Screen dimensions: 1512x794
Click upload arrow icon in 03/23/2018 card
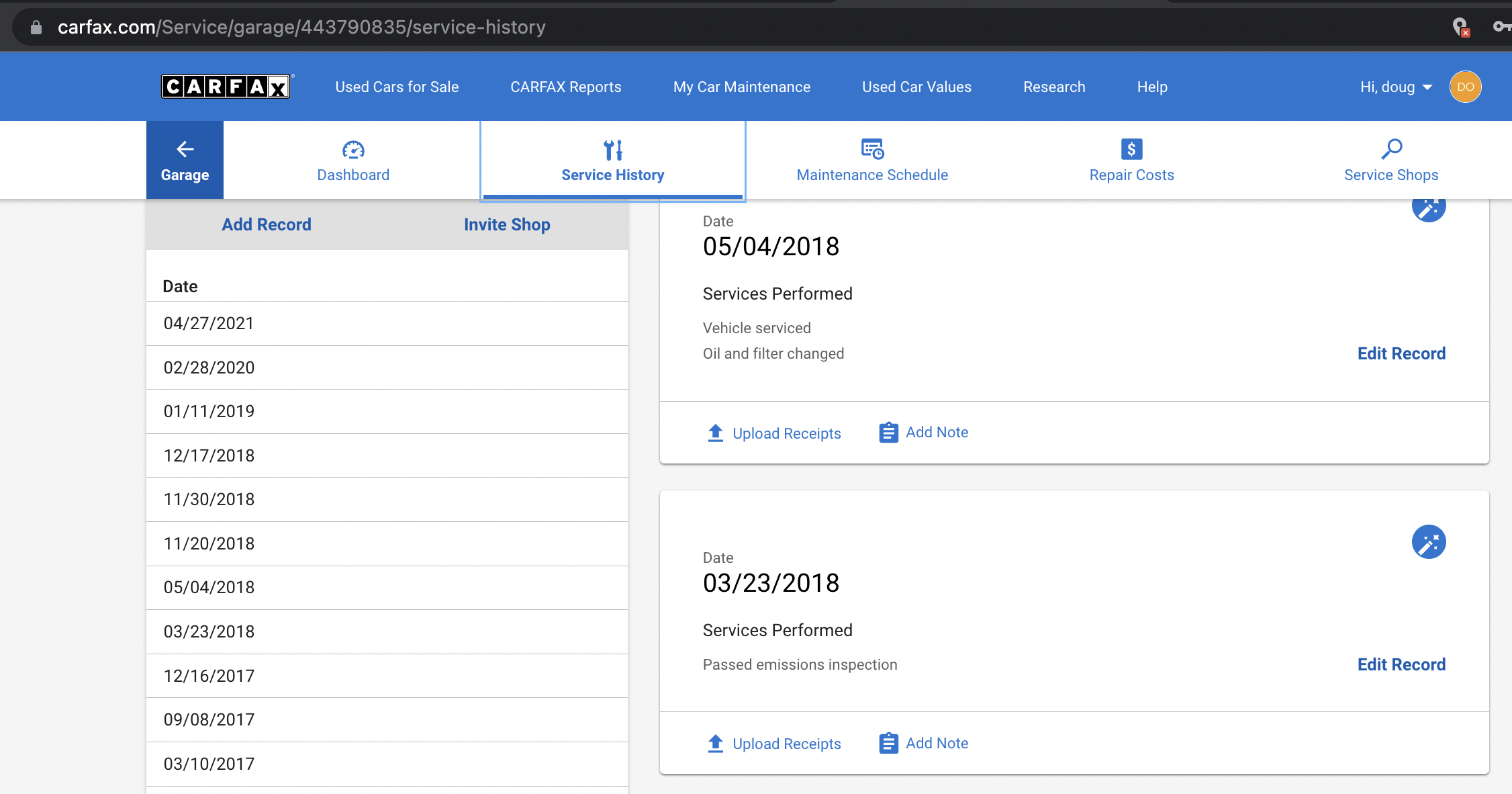tap(716, 744)
